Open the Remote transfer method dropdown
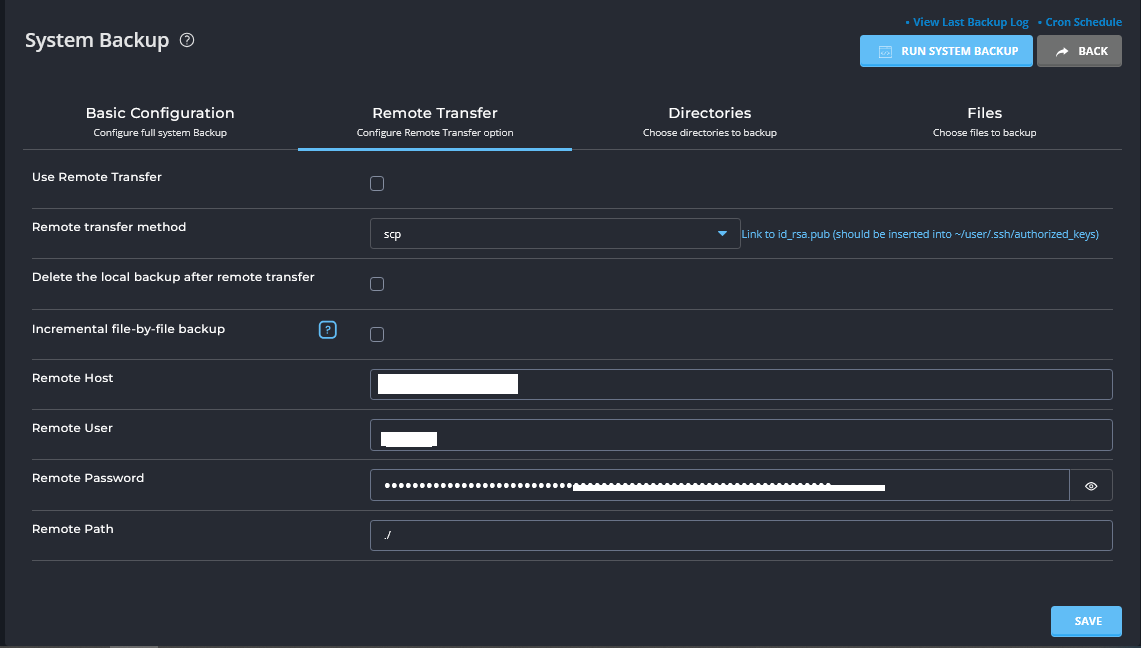 click(554, 234)
